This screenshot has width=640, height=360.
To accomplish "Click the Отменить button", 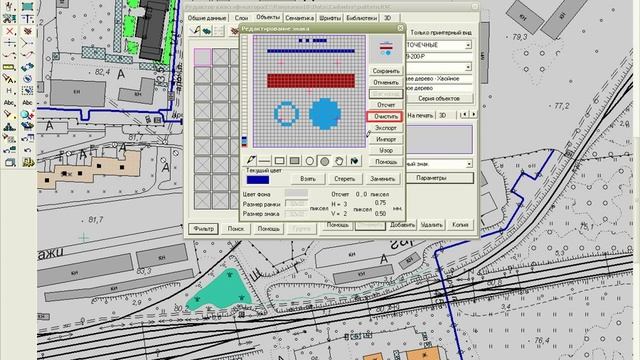I will point(386,82).
